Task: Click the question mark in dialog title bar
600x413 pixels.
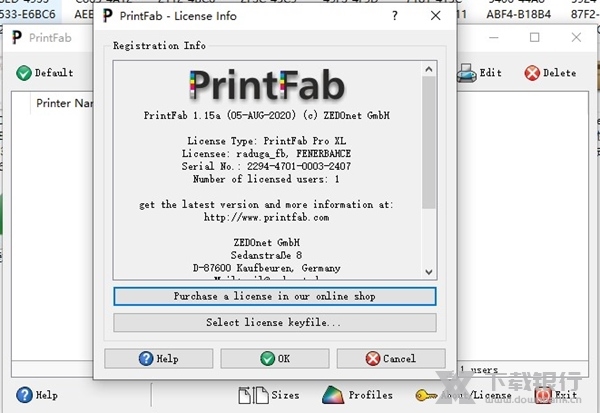Action: (x=395, y=15)
